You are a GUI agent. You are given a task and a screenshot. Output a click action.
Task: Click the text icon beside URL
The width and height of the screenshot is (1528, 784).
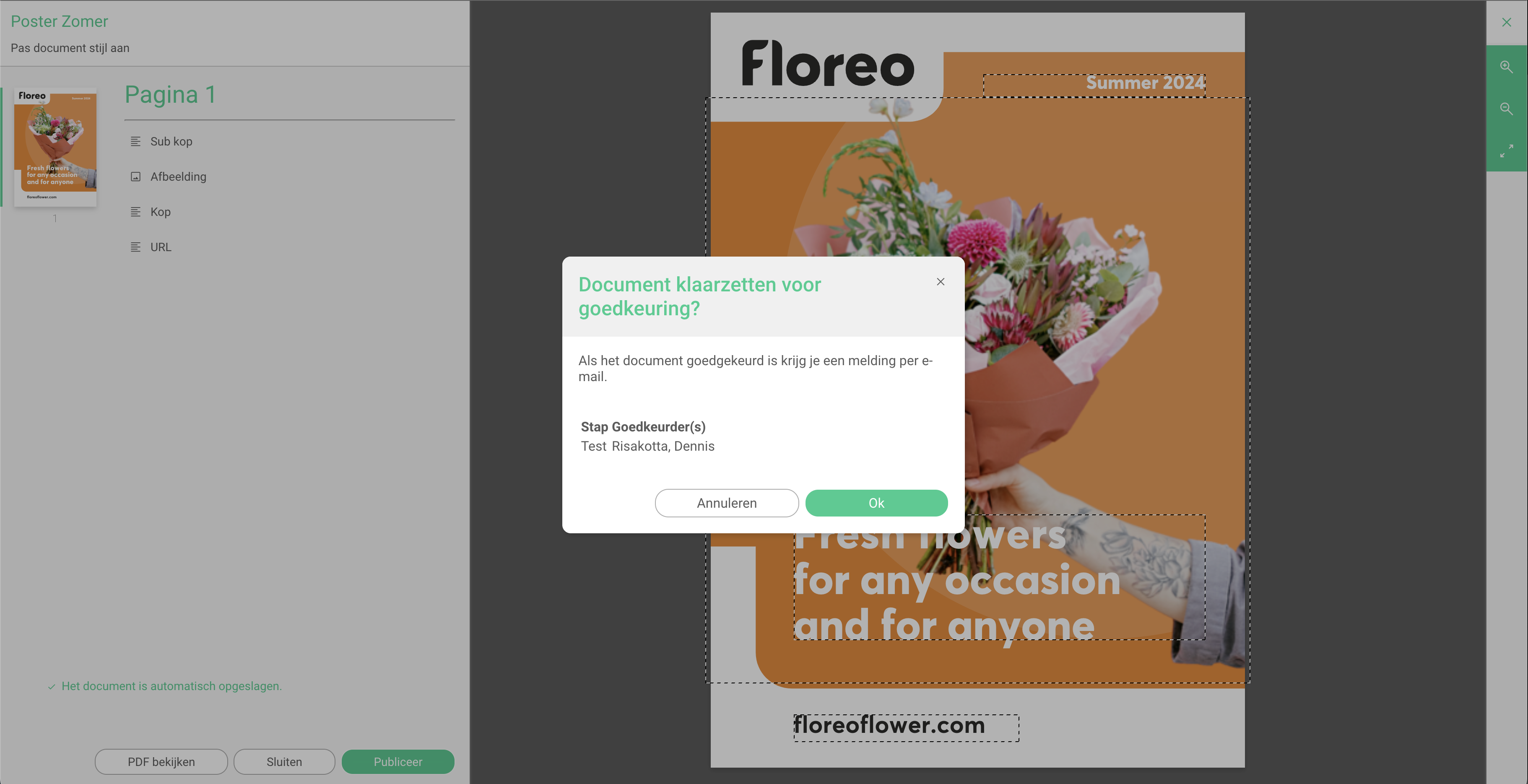point(135,247)
